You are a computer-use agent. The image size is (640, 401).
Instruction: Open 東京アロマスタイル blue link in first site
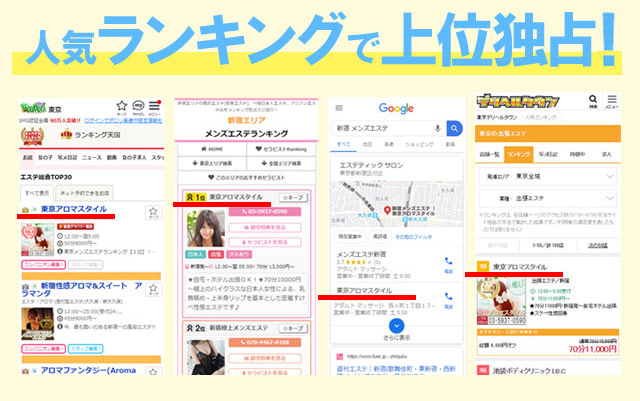[x=74, y=209]
